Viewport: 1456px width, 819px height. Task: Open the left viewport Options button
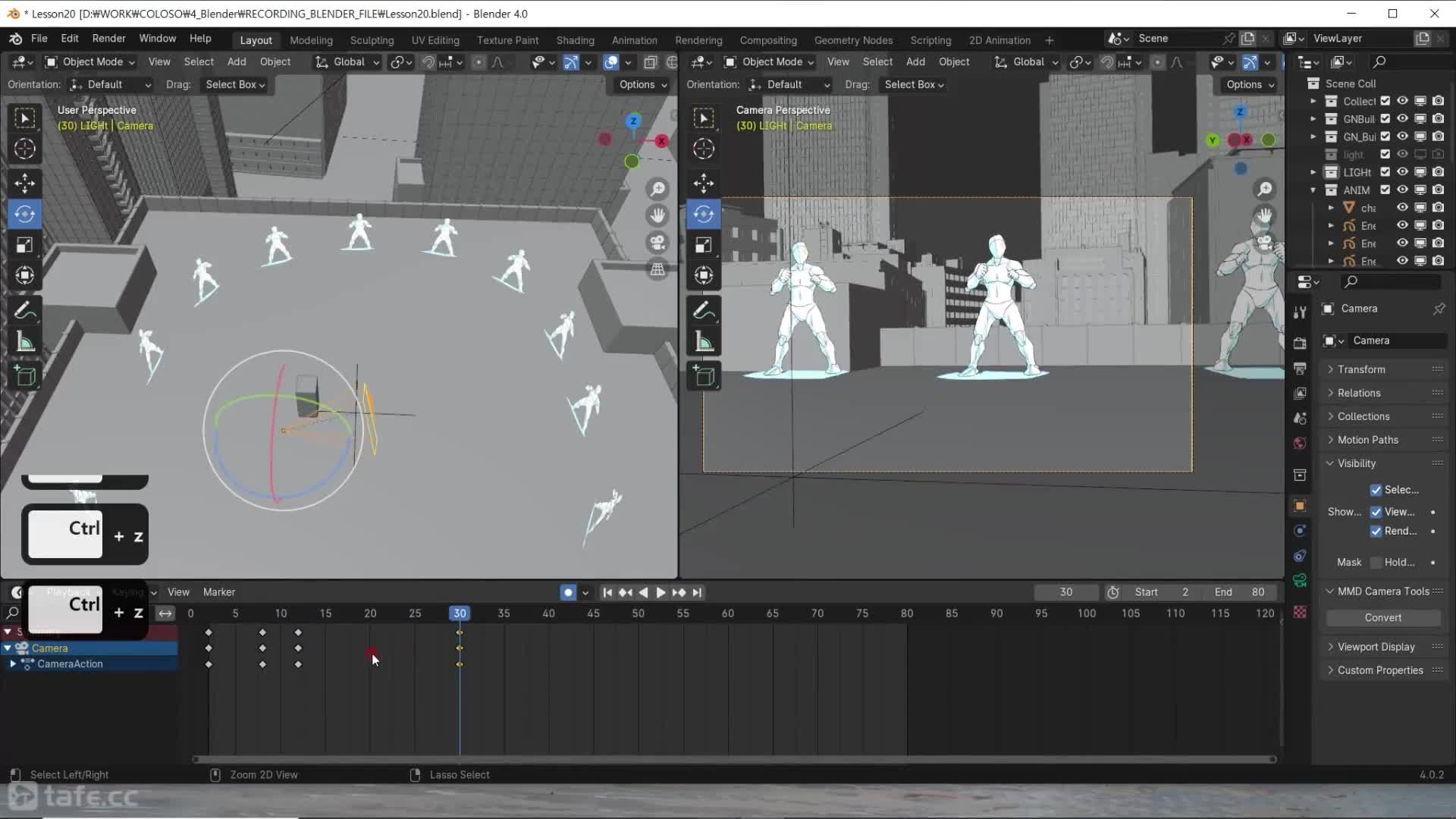[642, 85]
